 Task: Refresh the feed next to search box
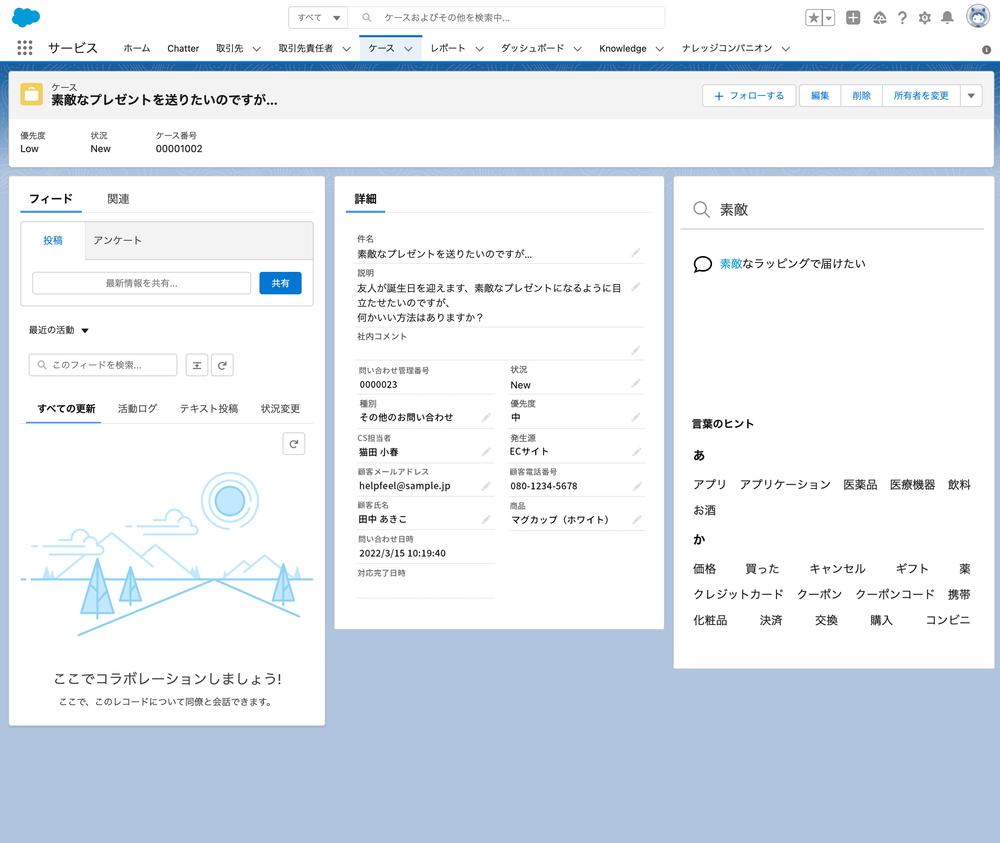coord(222,365)
